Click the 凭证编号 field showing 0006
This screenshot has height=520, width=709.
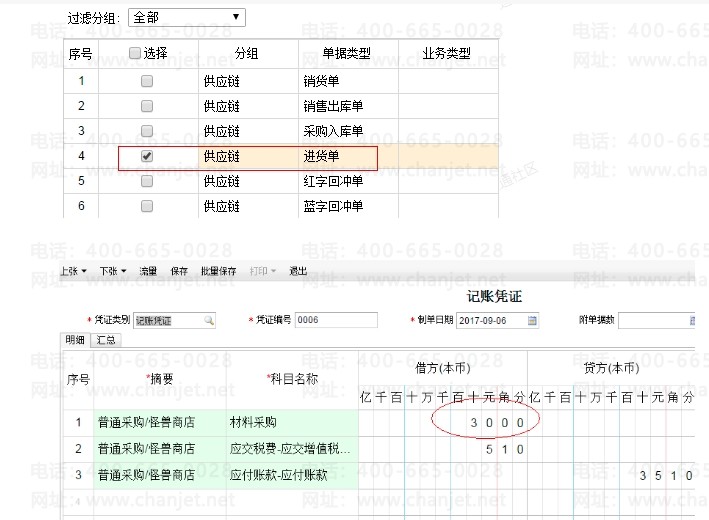click(x=336, y=320)
